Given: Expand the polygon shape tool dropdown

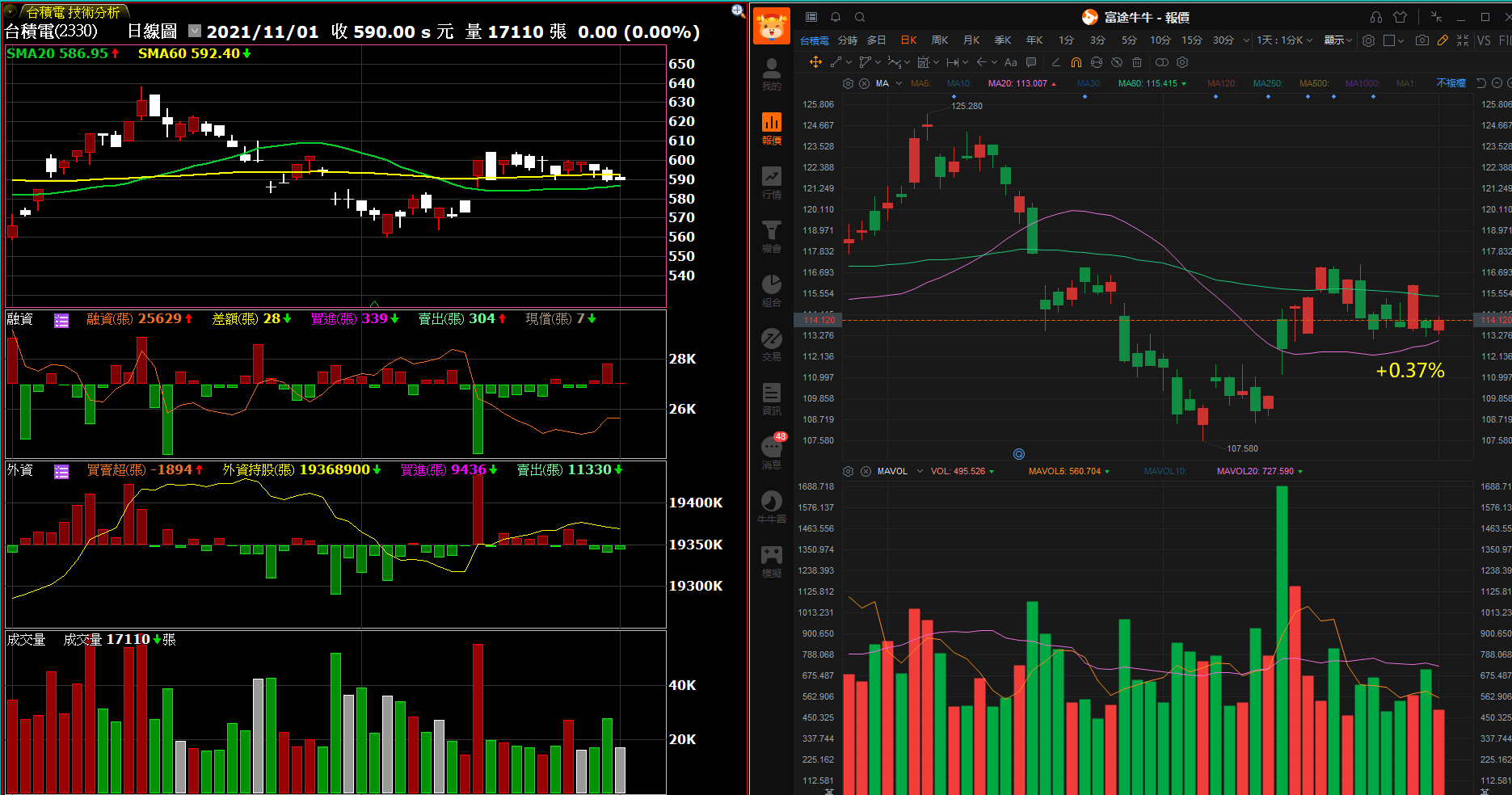Looking at the screenshot, I should tap(878, 62).
